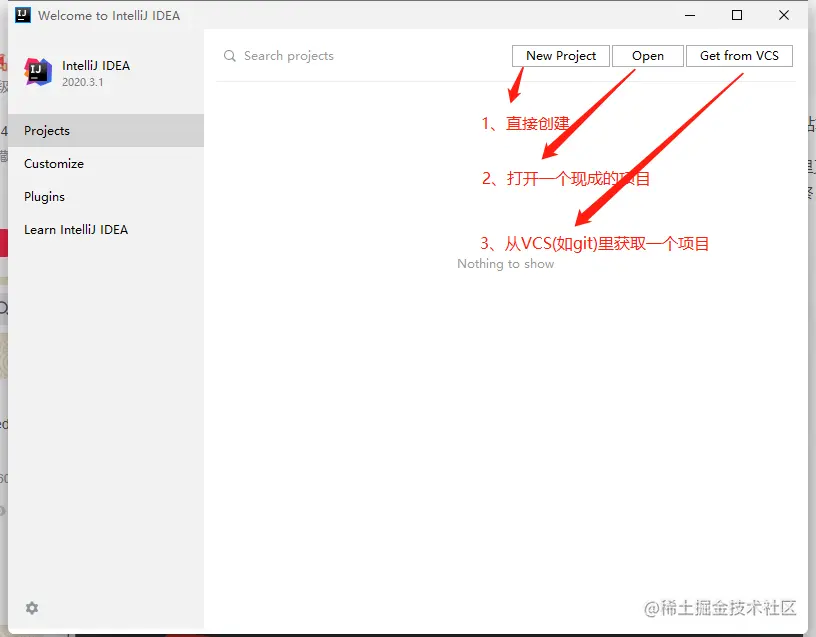Screen dimensions: 816x637
Task: Maximize the Welcome window
Action: (x=737, y=15)
